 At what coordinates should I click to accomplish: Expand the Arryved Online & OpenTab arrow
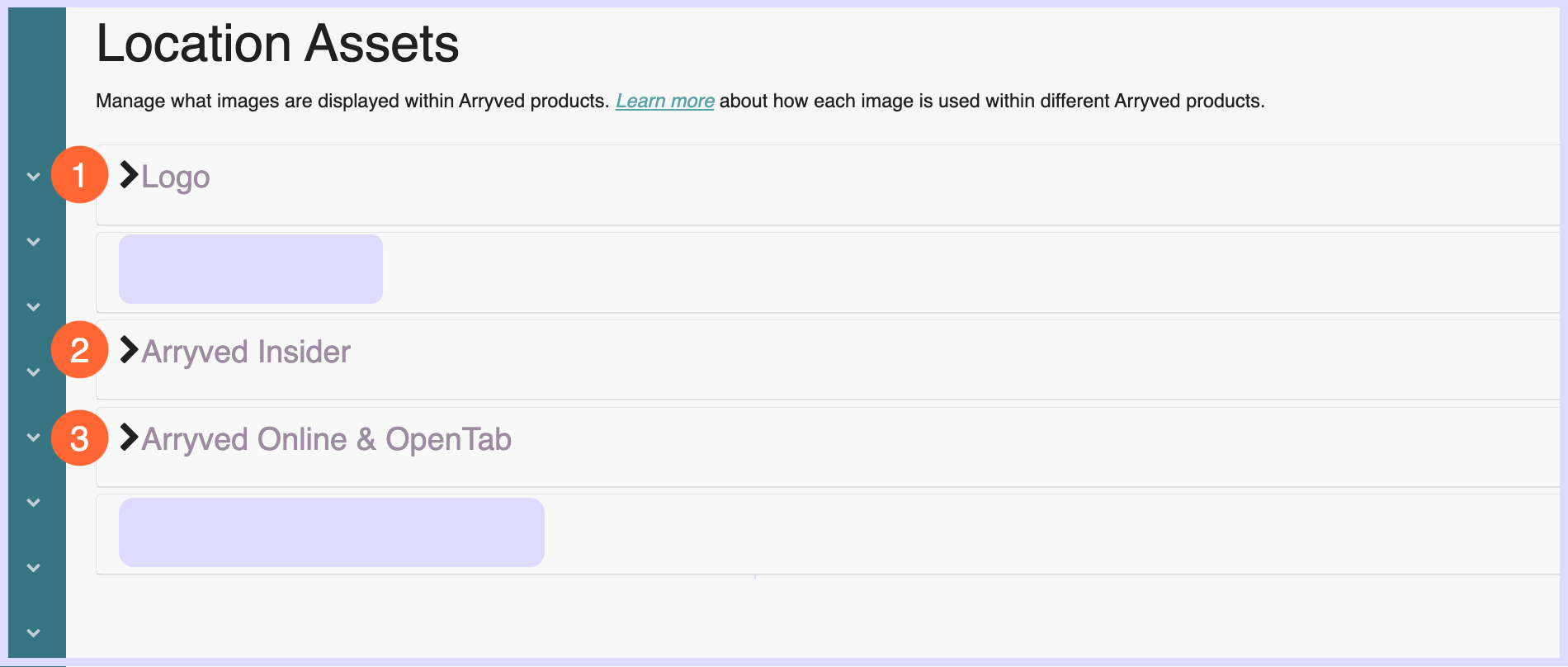pos(129,438)
